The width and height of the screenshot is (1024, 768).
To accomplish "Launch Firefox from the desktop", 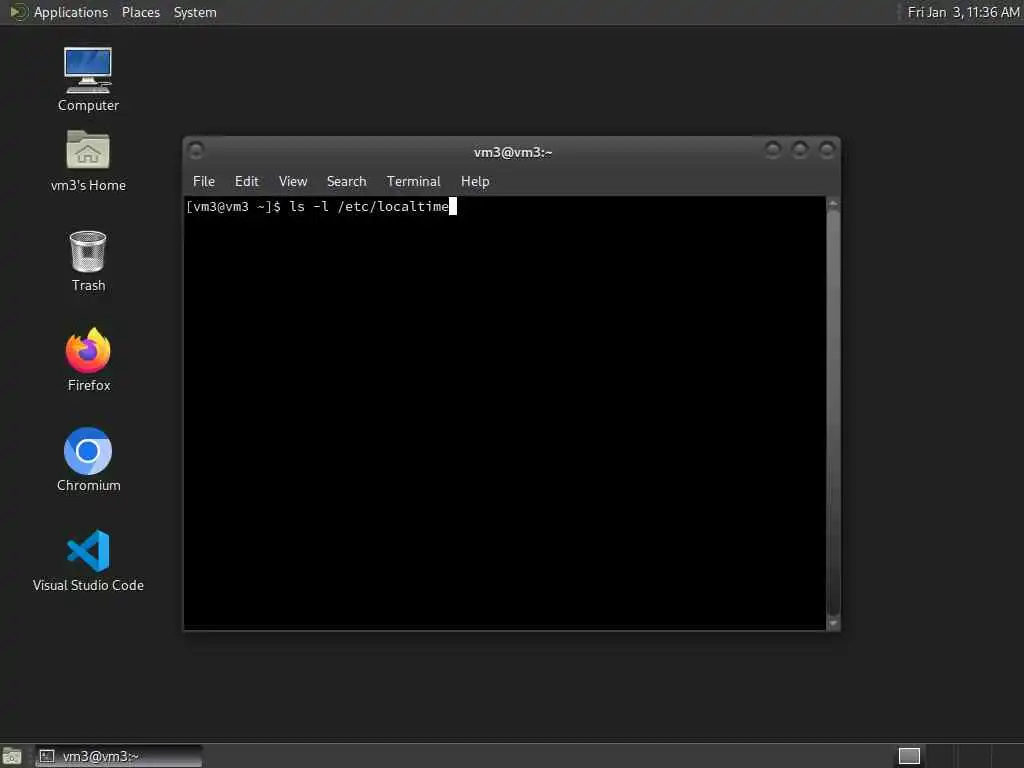I will click(x=88, y=360).
